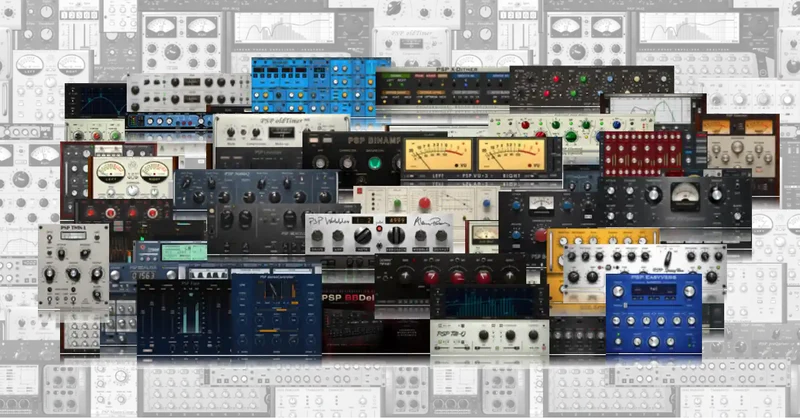Turn the green knob on the small cream panel
The width and height of the screenshot is (800, 418).
[115, 136]
